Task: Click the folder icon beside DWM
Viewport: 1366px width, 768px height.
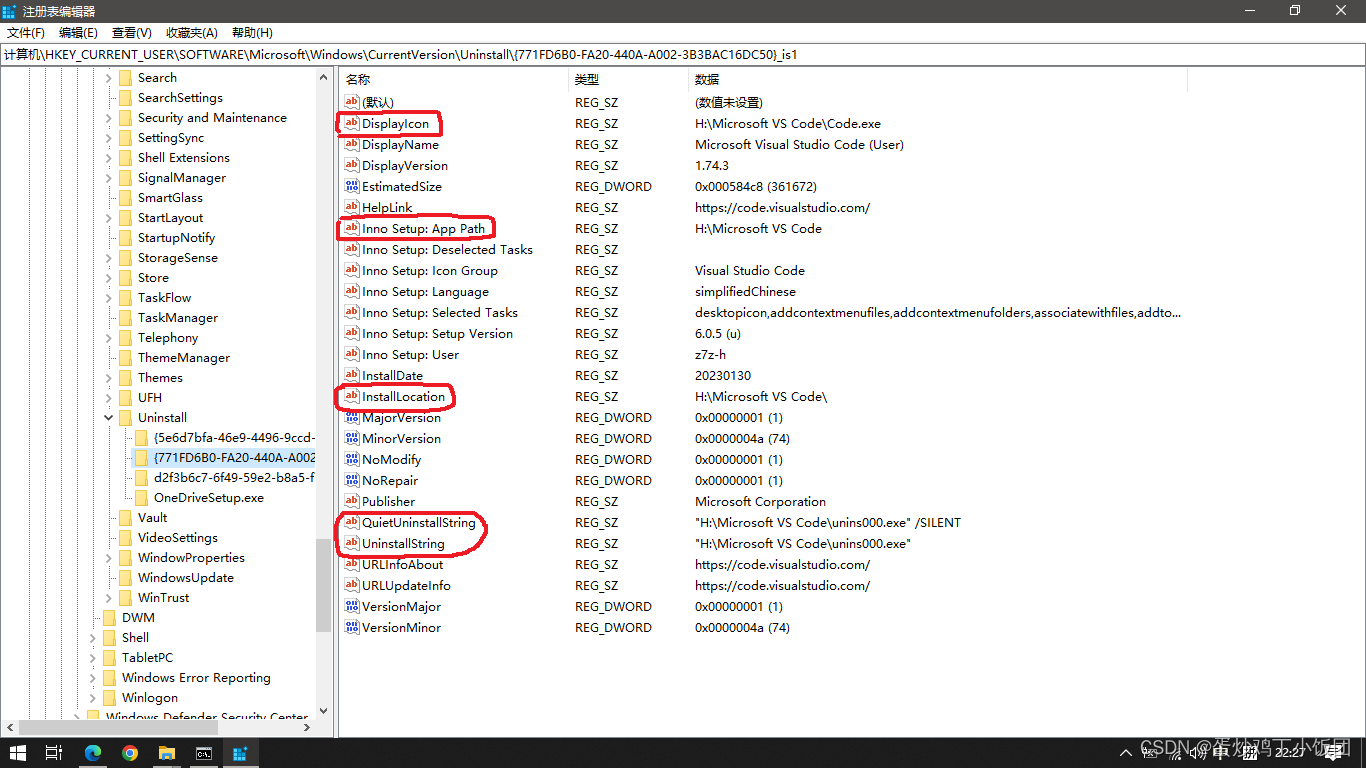Action: point(109,617)
